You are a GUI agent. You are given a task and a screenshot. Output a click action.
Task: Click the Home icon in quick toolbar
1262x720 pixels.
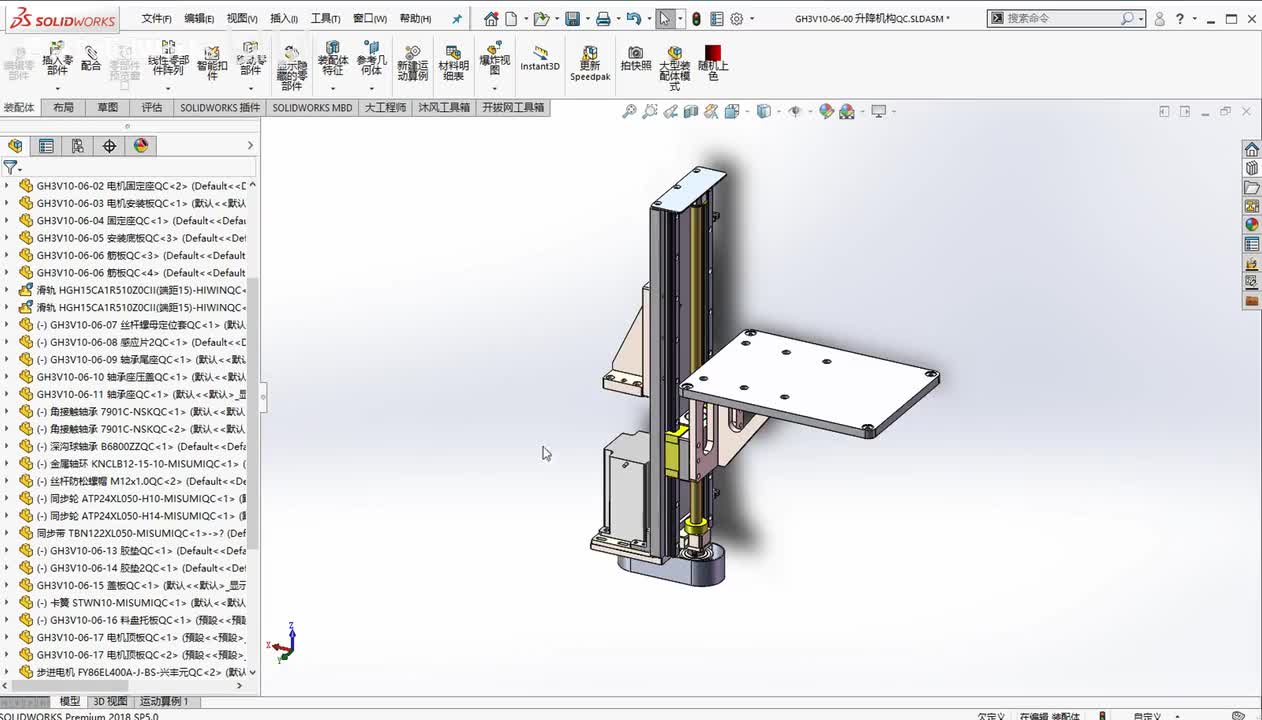point(491,18)
